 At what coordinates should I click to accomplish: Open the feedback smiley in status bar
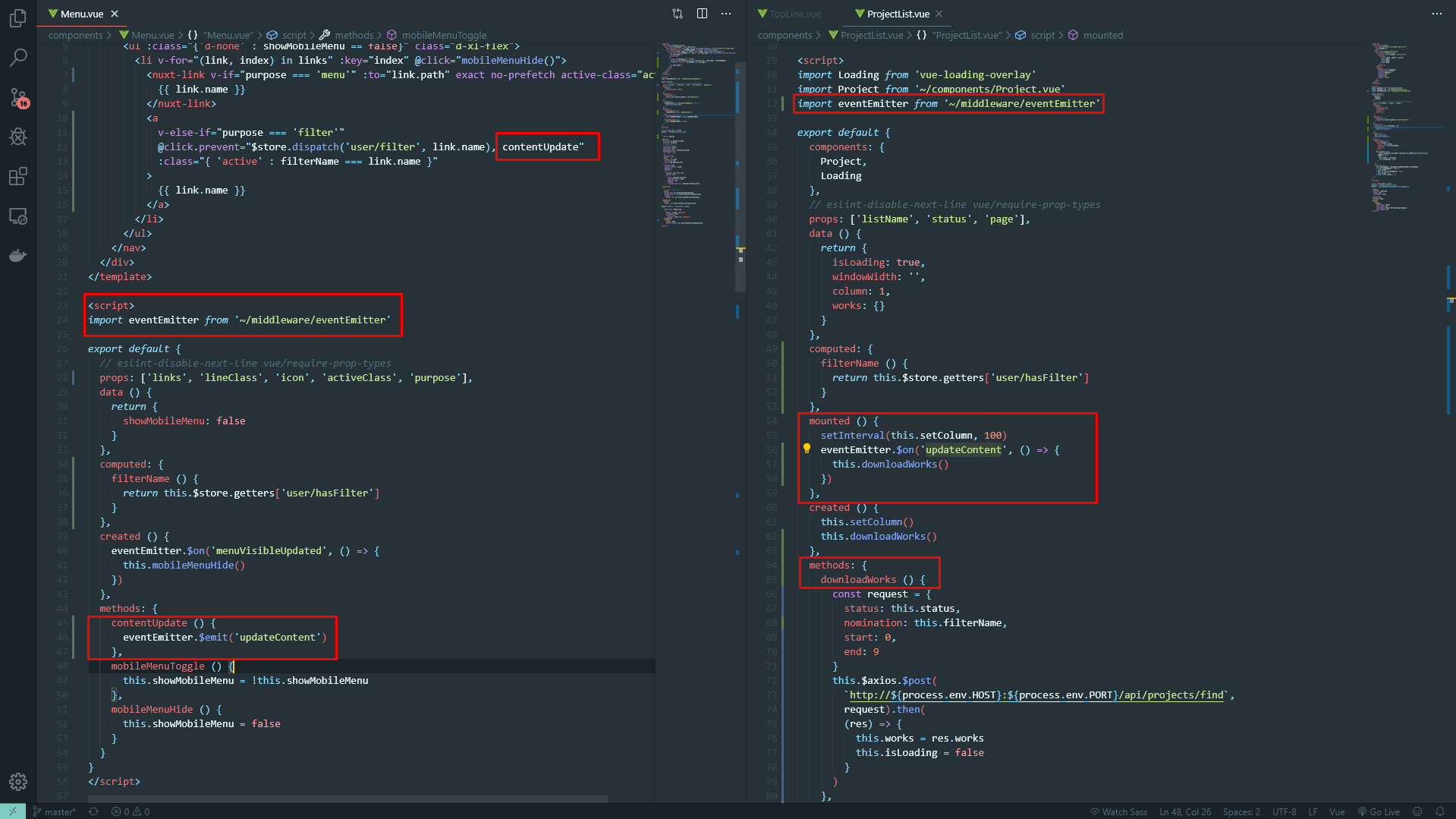click(x=1417, y=811)
